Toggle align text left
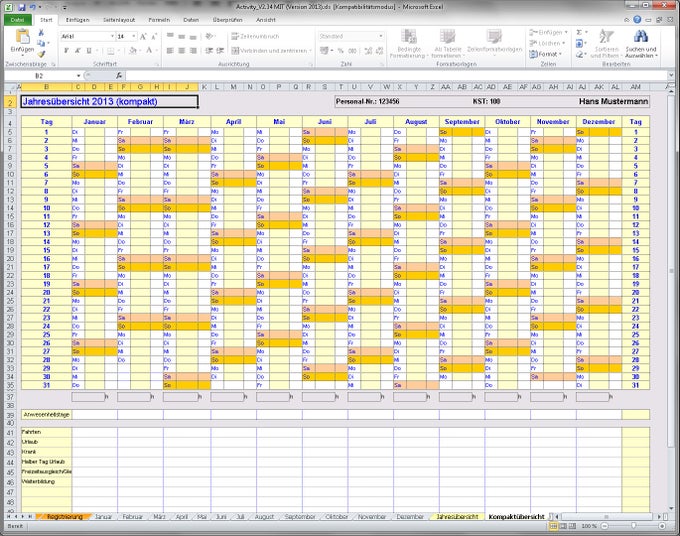 pyautogui.click(x=170, y=51)
